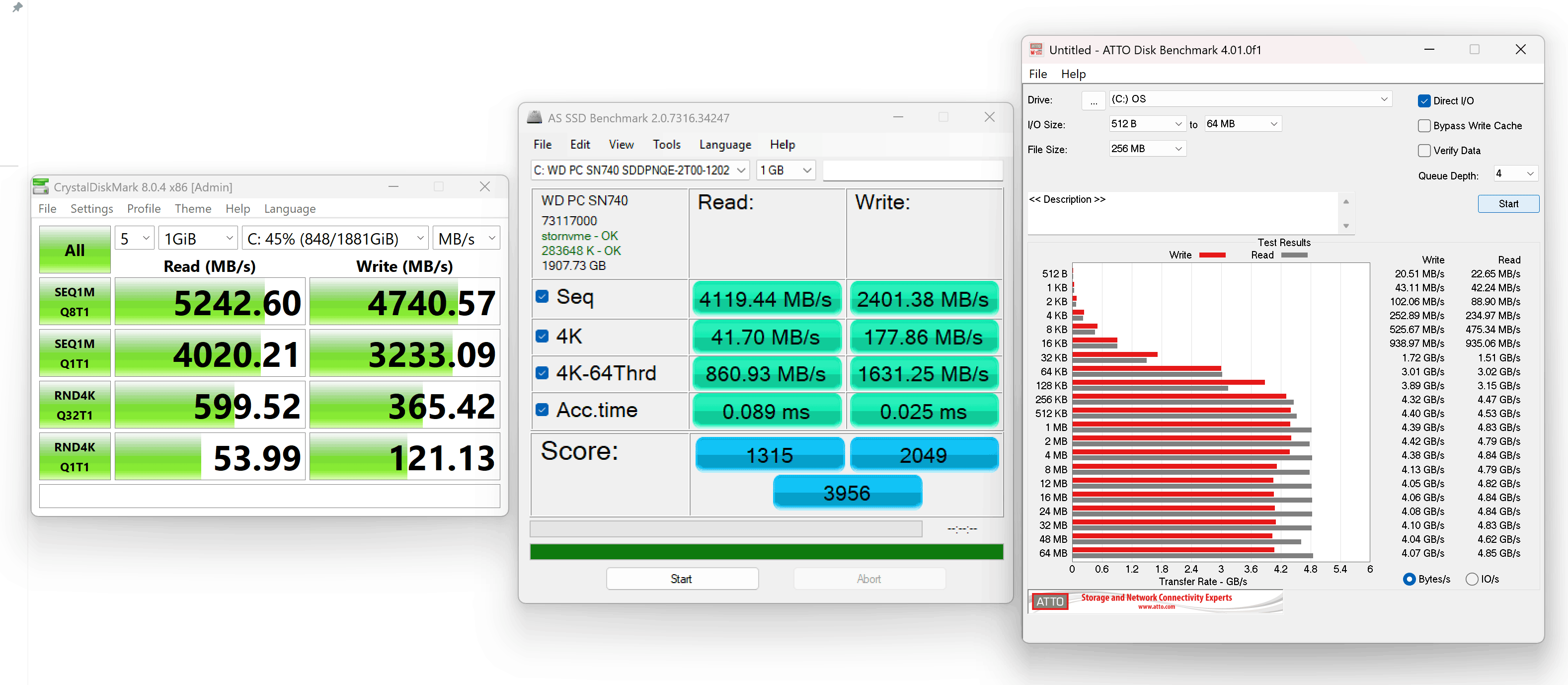
Task: Open AS SSD Tools menu
Action: (667, 144)
